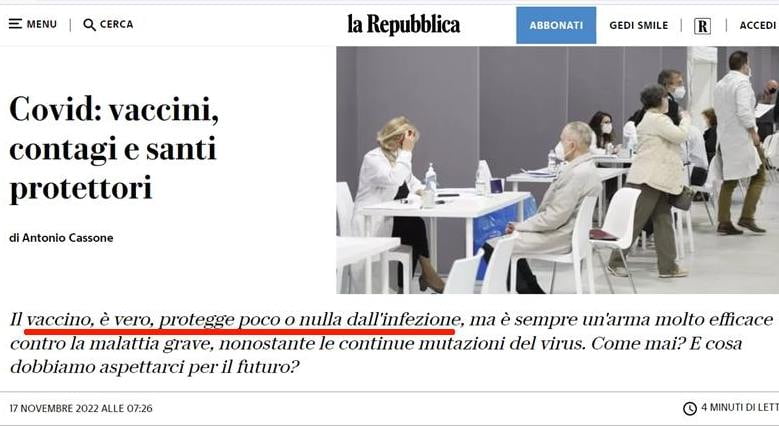Click the word protettori in the headline
This screenshot has height=428, width=779.
(x=80, y=190)
